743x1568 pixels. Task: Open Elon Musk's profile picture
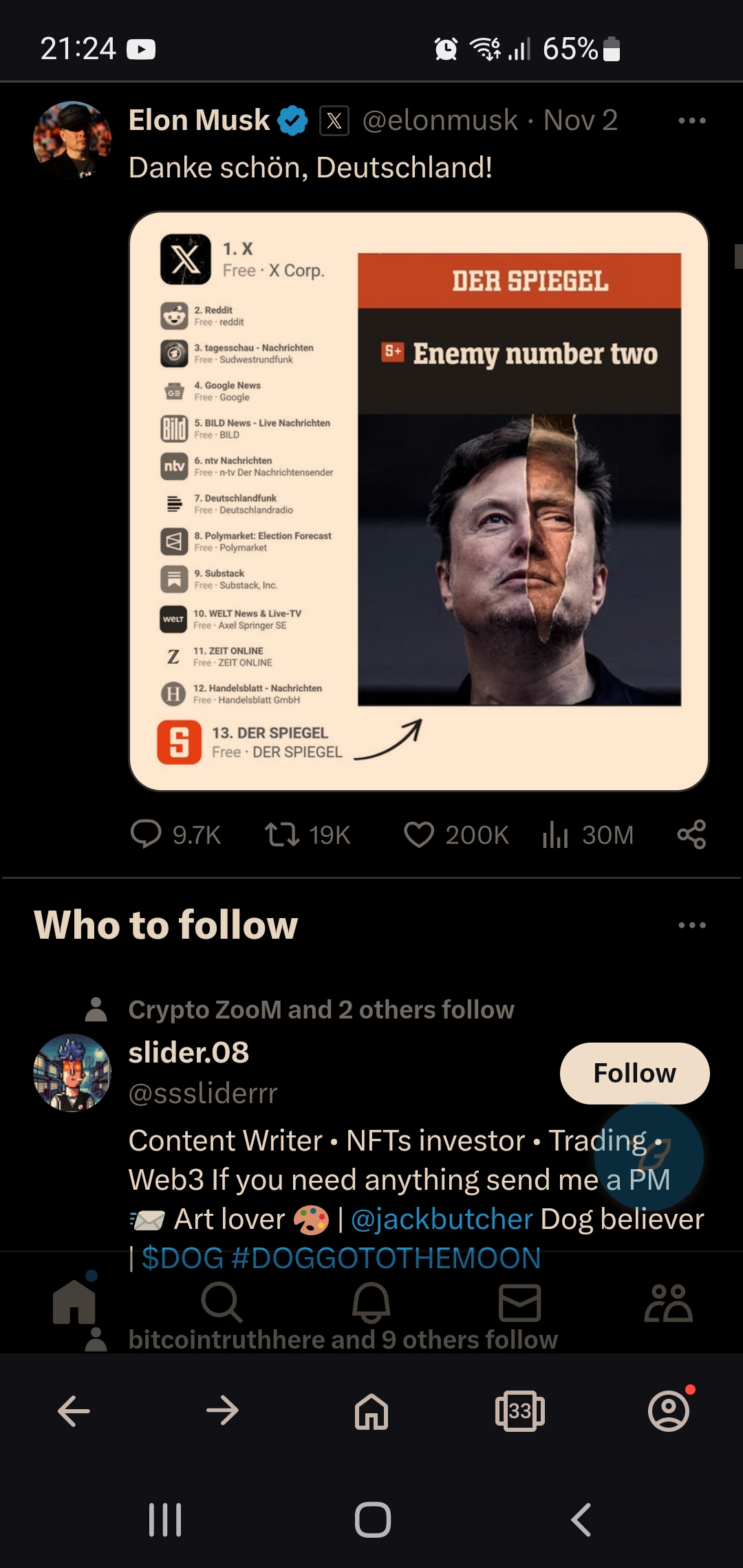(x=72, y=140)
